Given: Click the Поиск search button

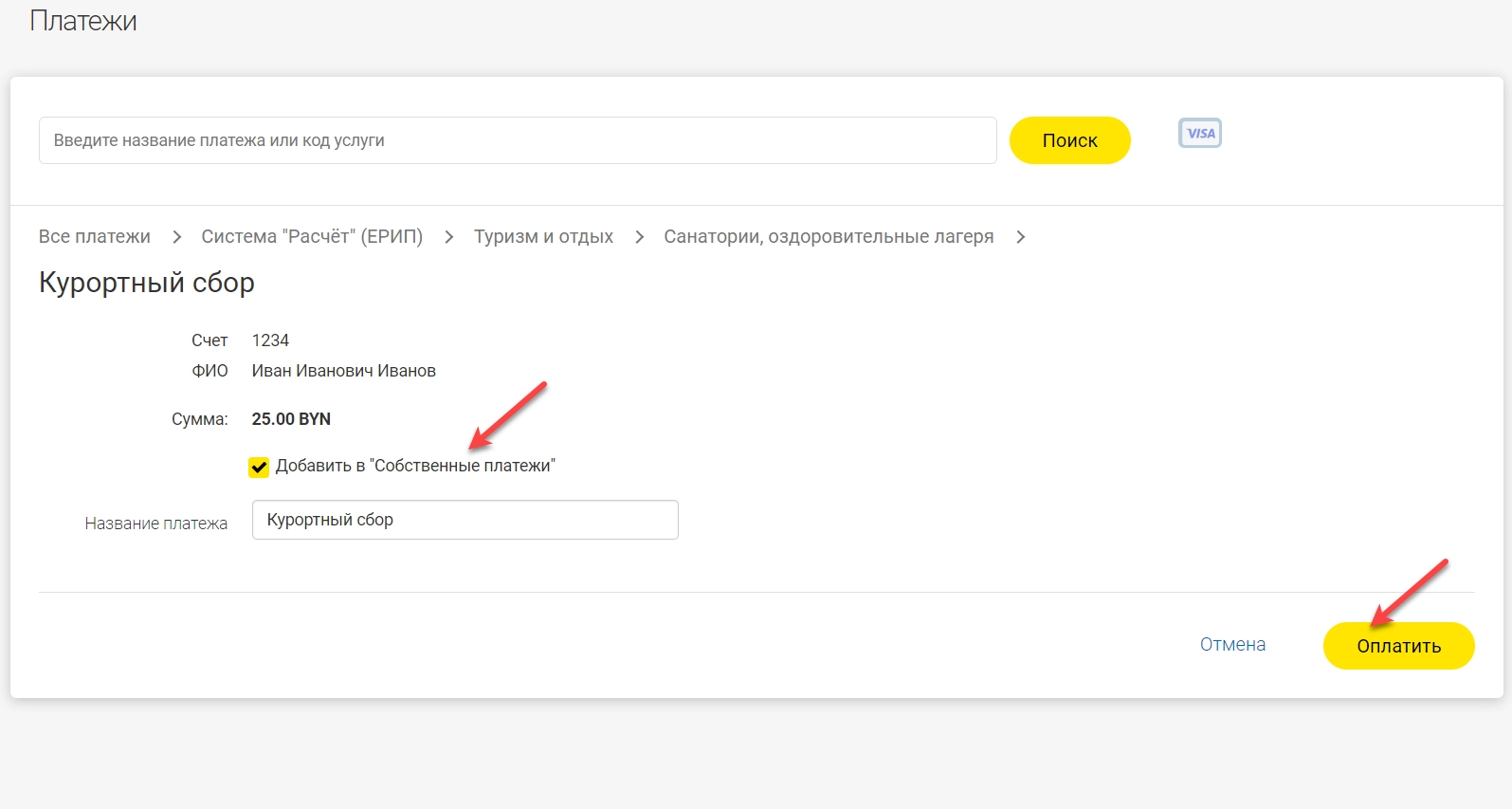Looking at the screenshot, I should pos(1069,140).
